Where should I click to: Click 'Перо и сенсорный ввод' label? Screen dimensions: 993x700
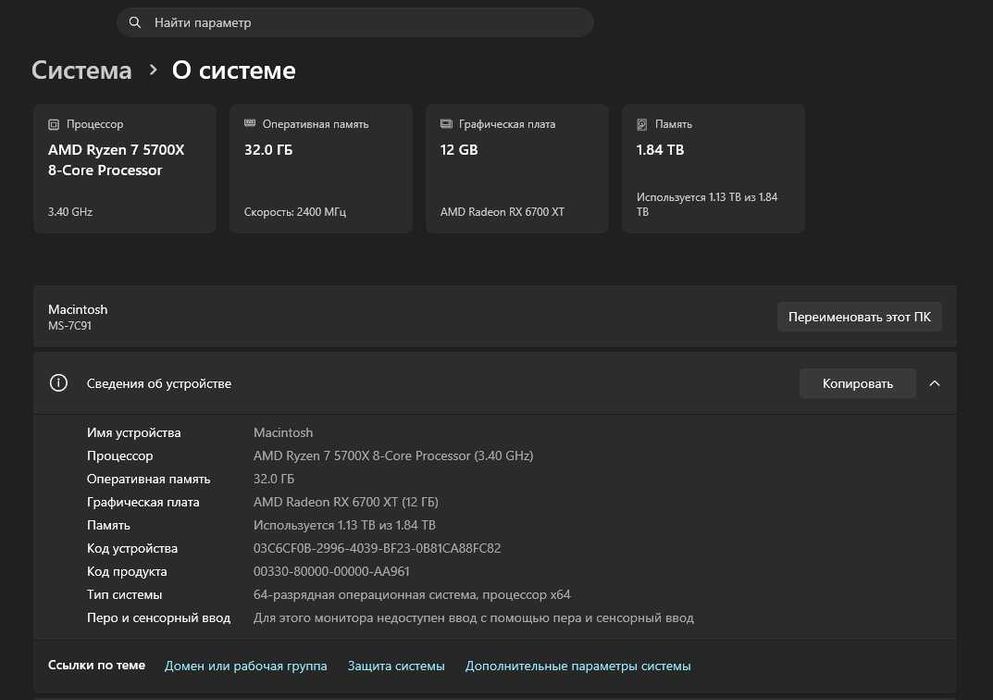click(x=158, y=618)
